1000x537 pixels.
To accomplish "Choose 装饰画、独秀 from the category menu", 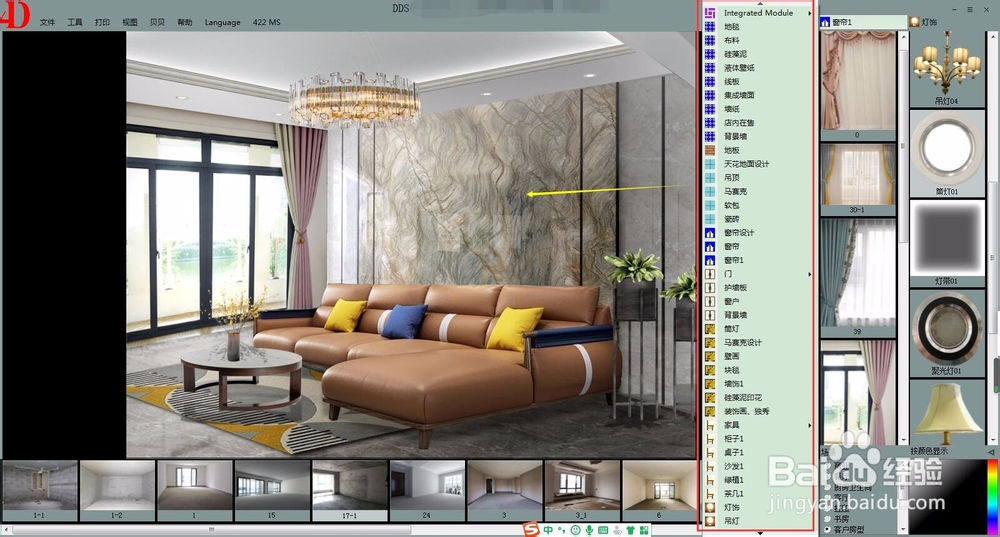I will (x=747, y=411).
